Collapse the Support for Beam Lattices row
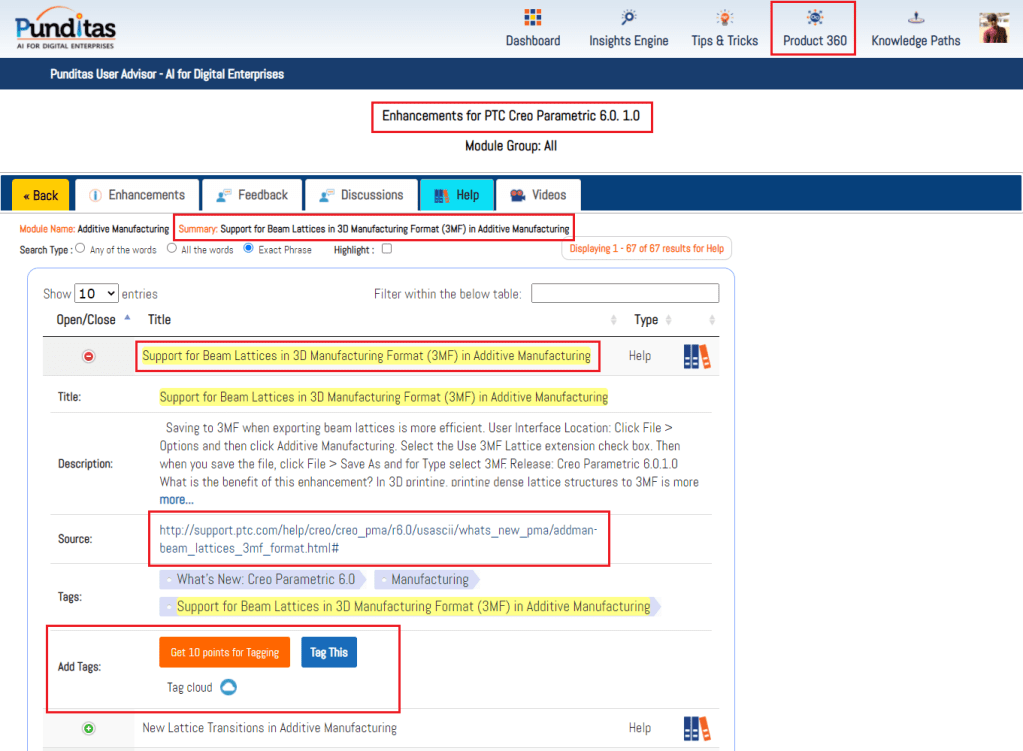The height and width of the screenshot is (751, 1023). pos(89,357)
